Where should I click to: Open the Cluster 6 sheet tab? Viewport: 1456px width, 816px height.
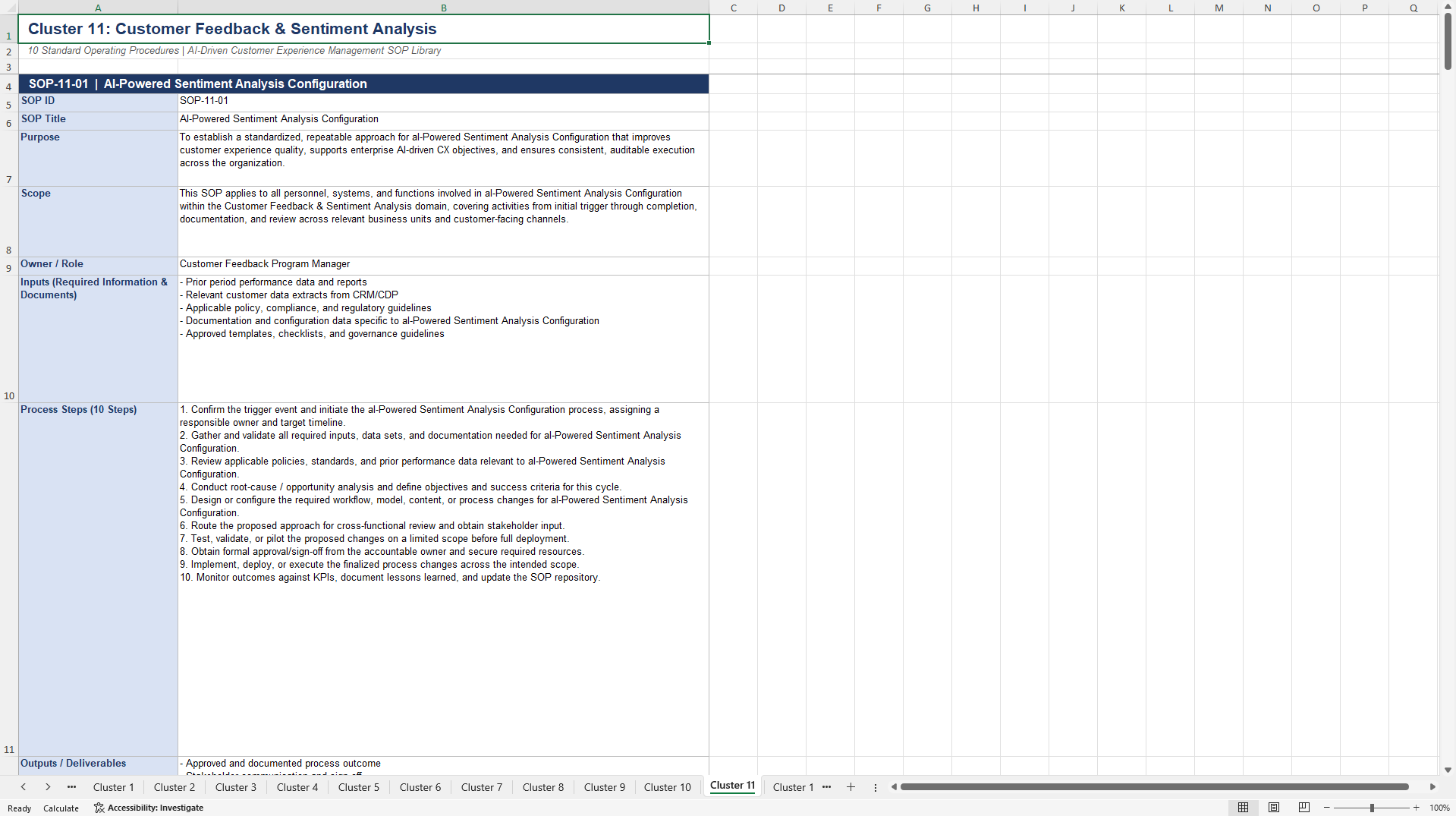point(420,787)
